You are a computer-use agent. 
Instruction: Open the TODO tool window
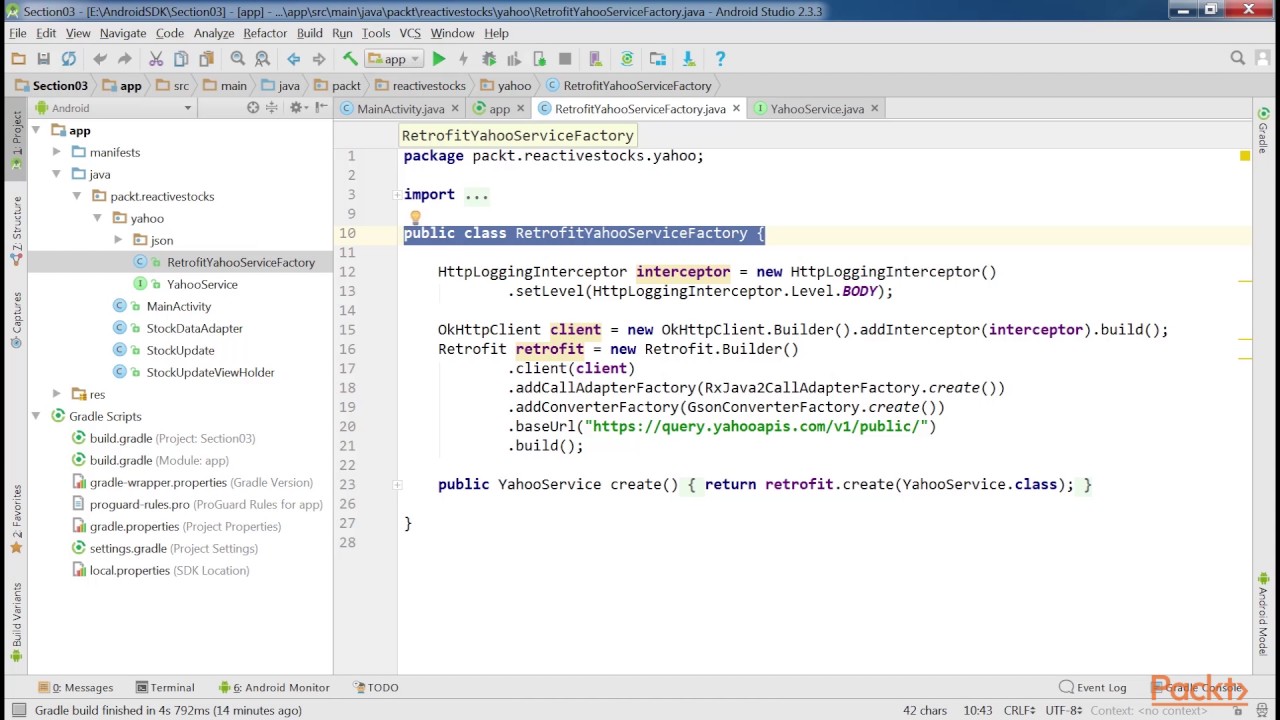pos(376,687)
